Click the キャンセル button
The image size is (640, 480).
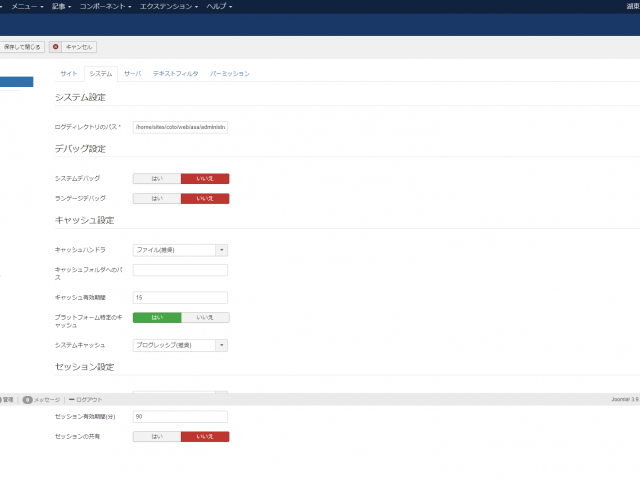click(73, 47)
